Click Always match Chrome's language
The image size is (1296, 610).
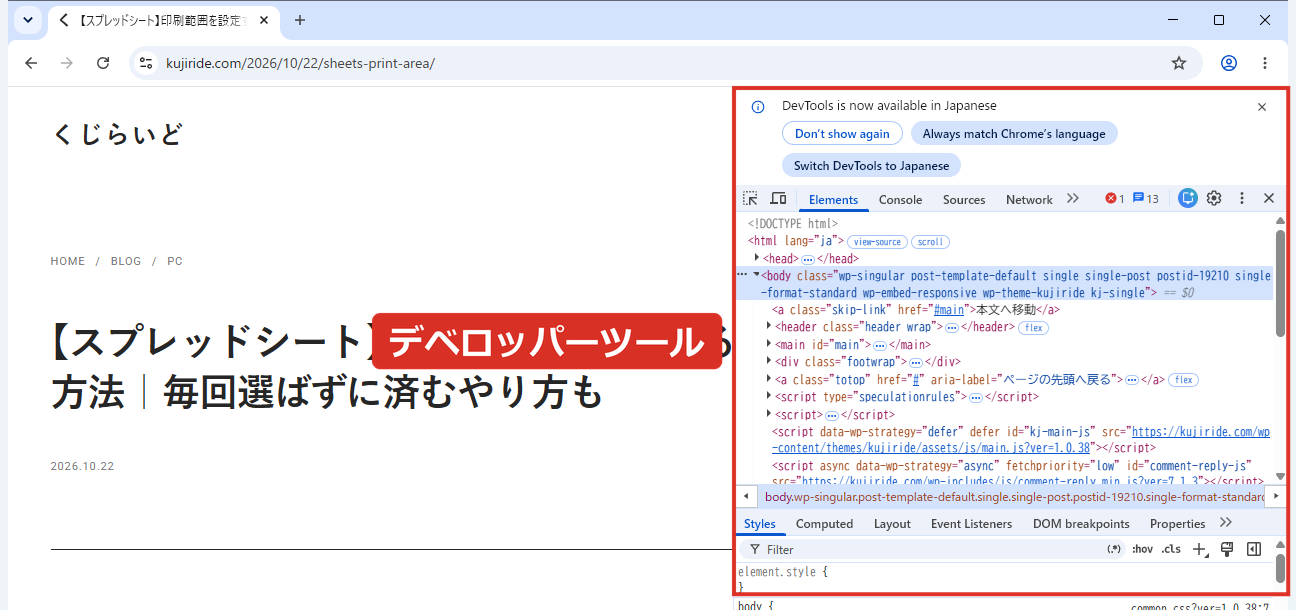click(x=1014, y=133)
